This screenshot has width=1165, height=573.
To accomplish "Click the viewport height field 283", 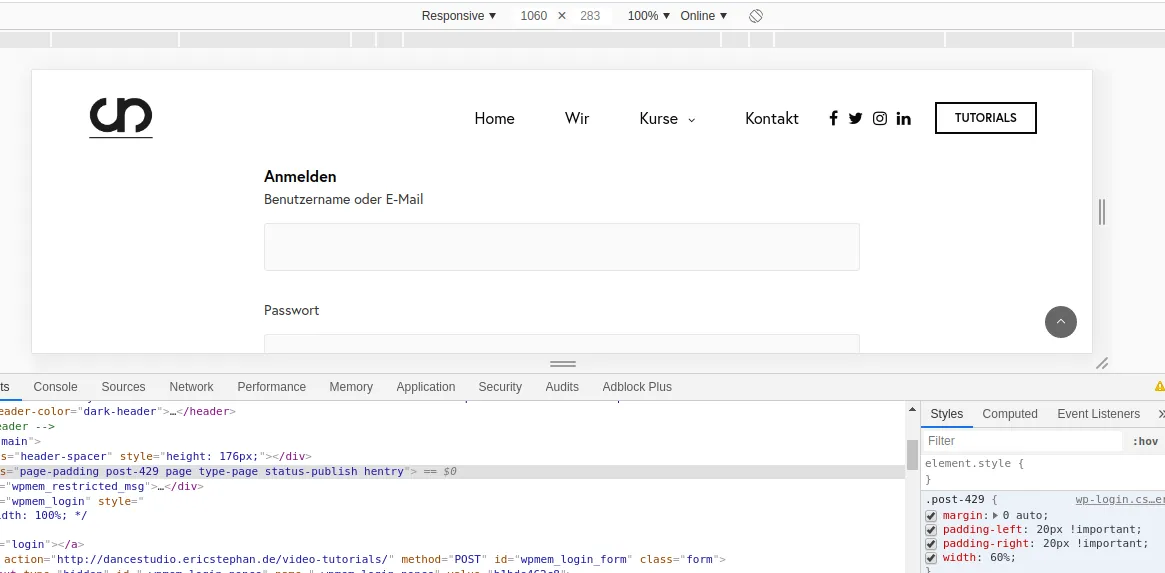I will (590, 16).
